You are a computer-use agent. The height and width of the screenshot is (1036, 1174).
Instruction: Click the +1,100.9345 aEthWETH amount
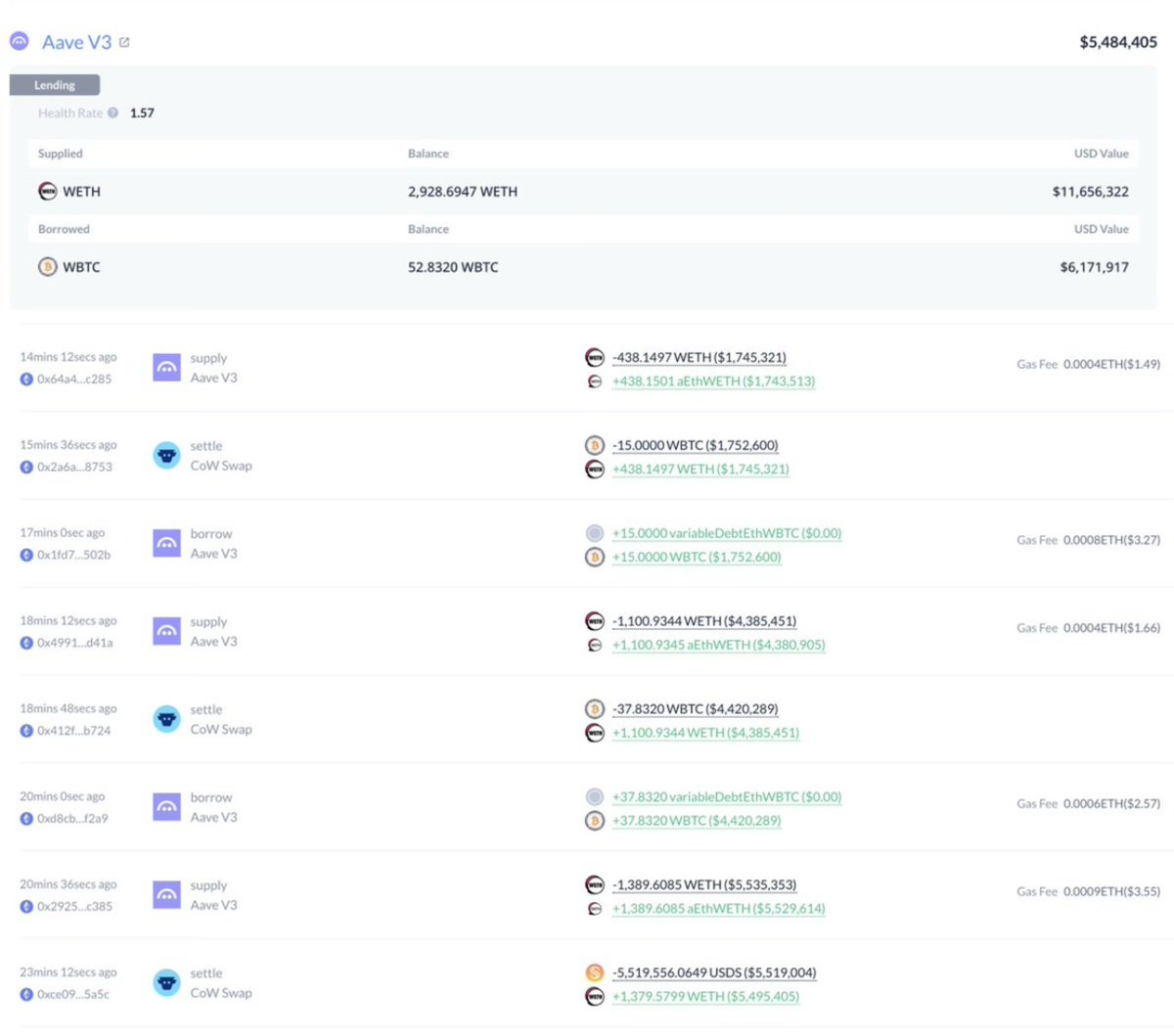[x=718, y=645]
